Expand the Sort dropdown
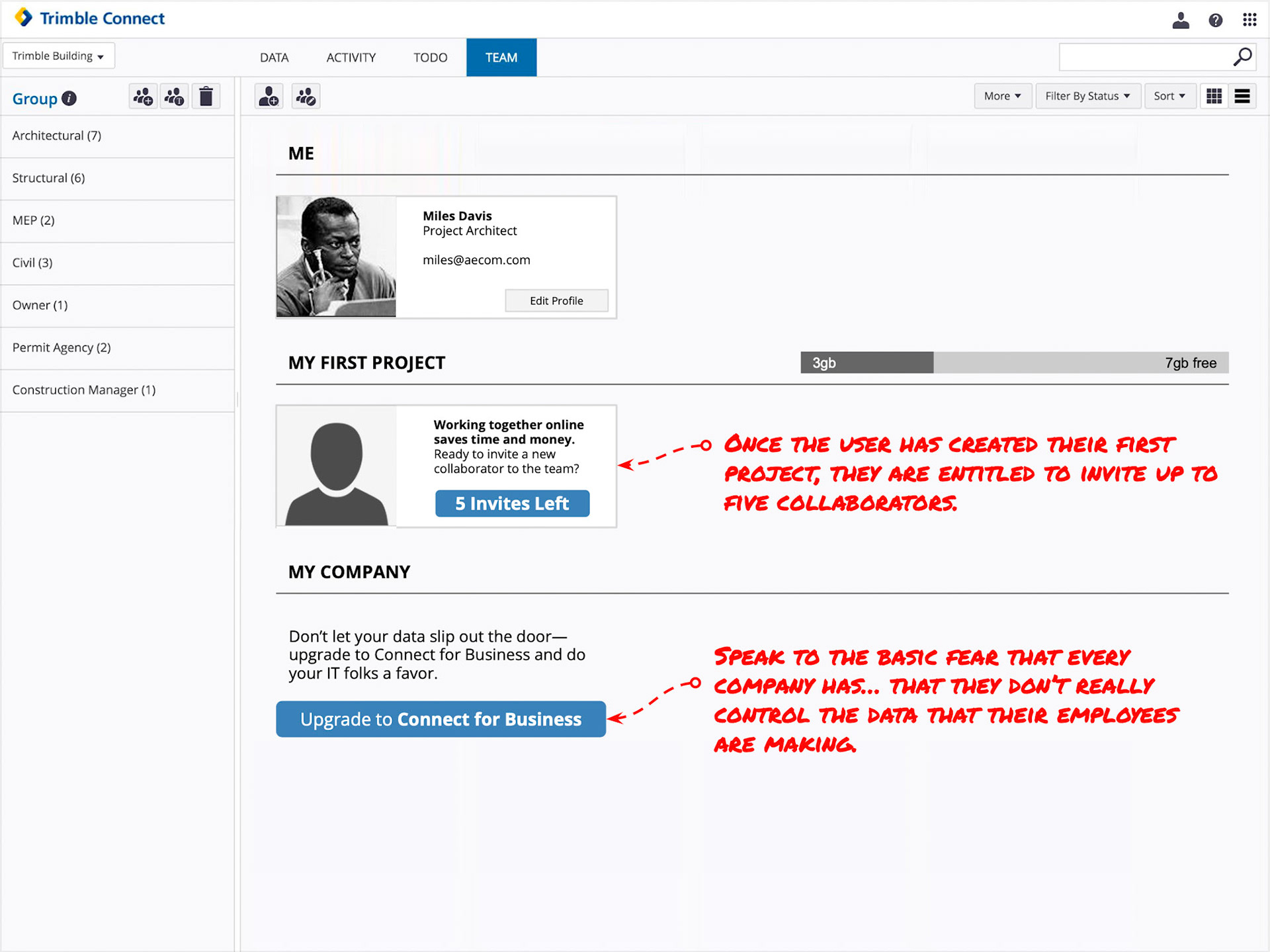 pos(1169,97)
